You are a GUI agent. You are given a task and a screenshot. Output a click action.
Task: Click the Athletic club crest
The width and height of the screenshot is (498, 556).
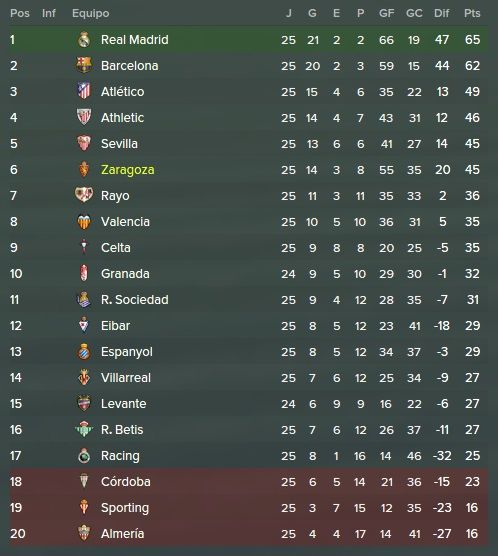pos(84,117)
